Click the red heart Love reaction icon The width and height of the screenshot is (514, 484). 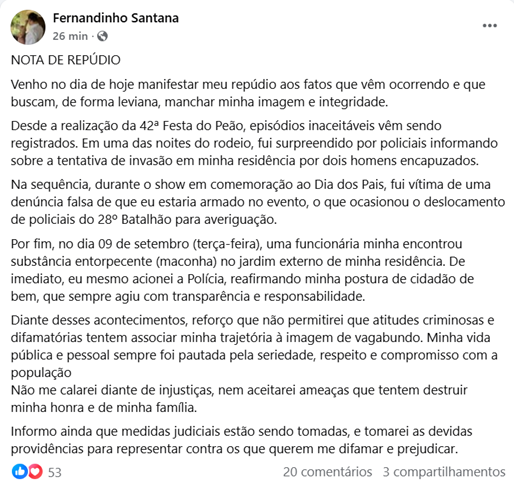coord(35,472)
